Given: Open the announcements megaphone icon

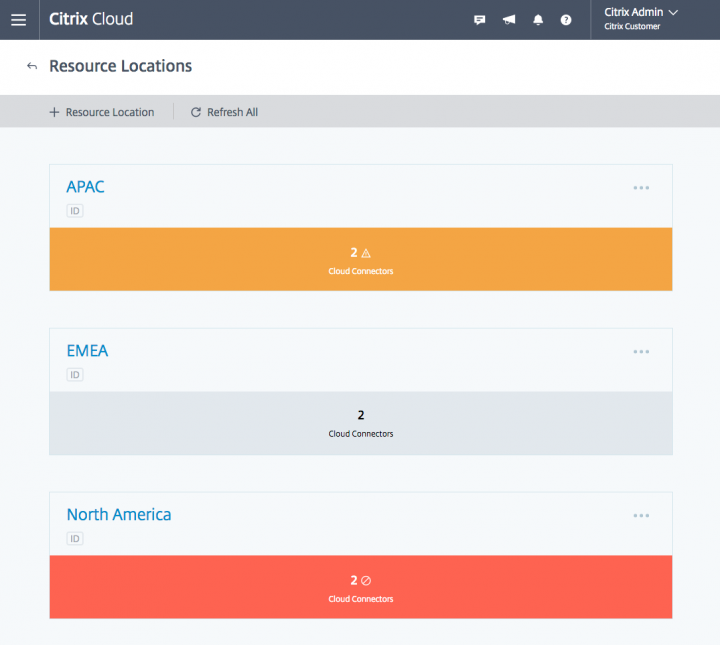Looking at the screenshot, I should click(509, 20).
